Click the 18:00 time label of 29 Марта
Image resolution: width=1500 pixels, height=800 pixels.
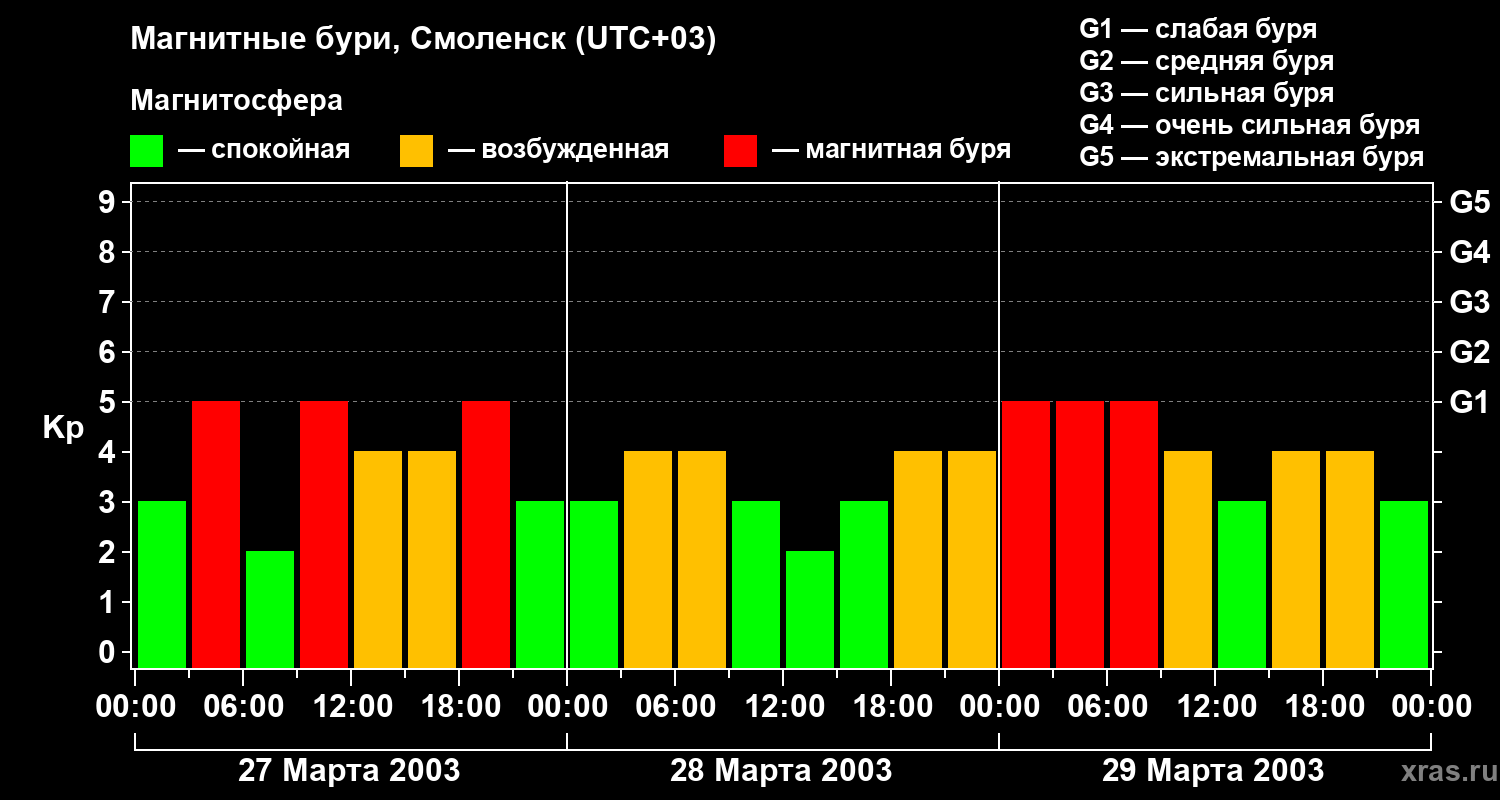point(1323,707)
